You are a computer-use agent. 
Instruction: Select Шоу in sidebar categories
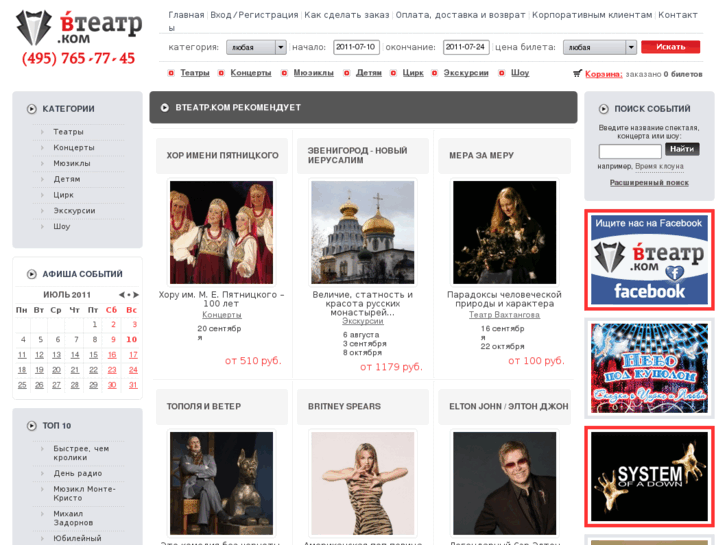pos(62,226)
